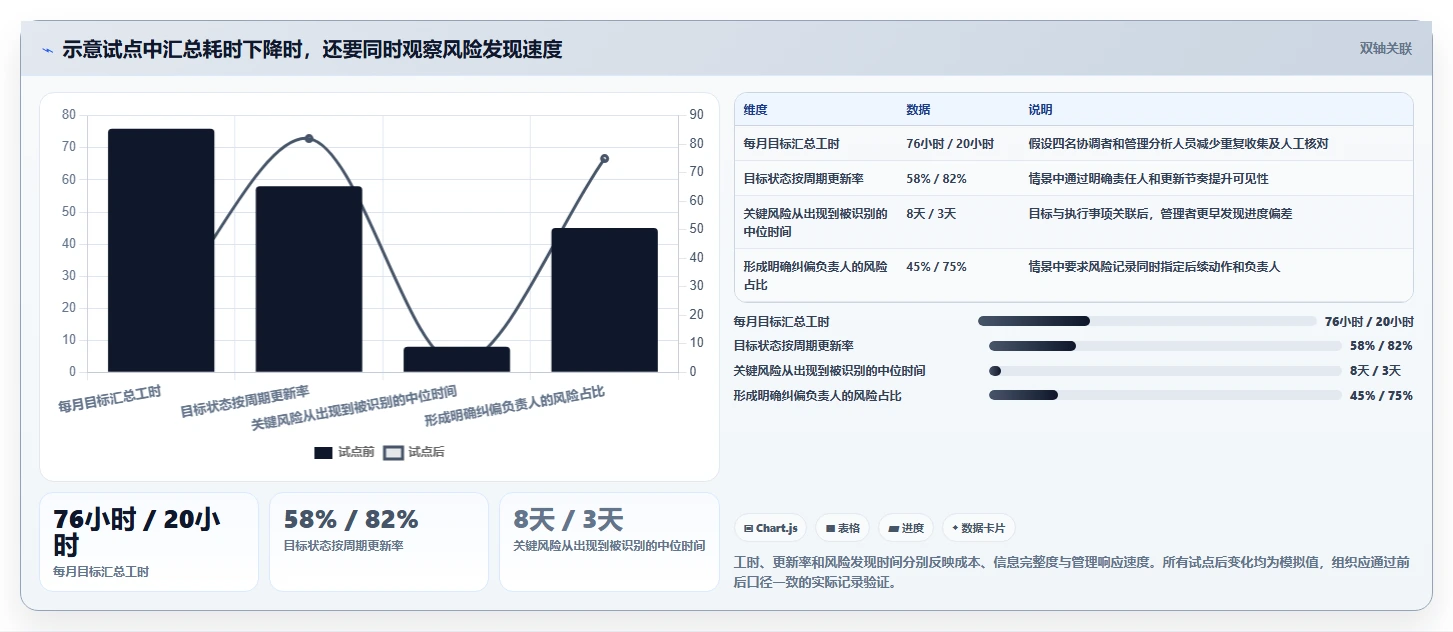This screenshot has width=1453, height=632.
Task: Click the left y-axis label 80
Action: (x=69, y=114)
